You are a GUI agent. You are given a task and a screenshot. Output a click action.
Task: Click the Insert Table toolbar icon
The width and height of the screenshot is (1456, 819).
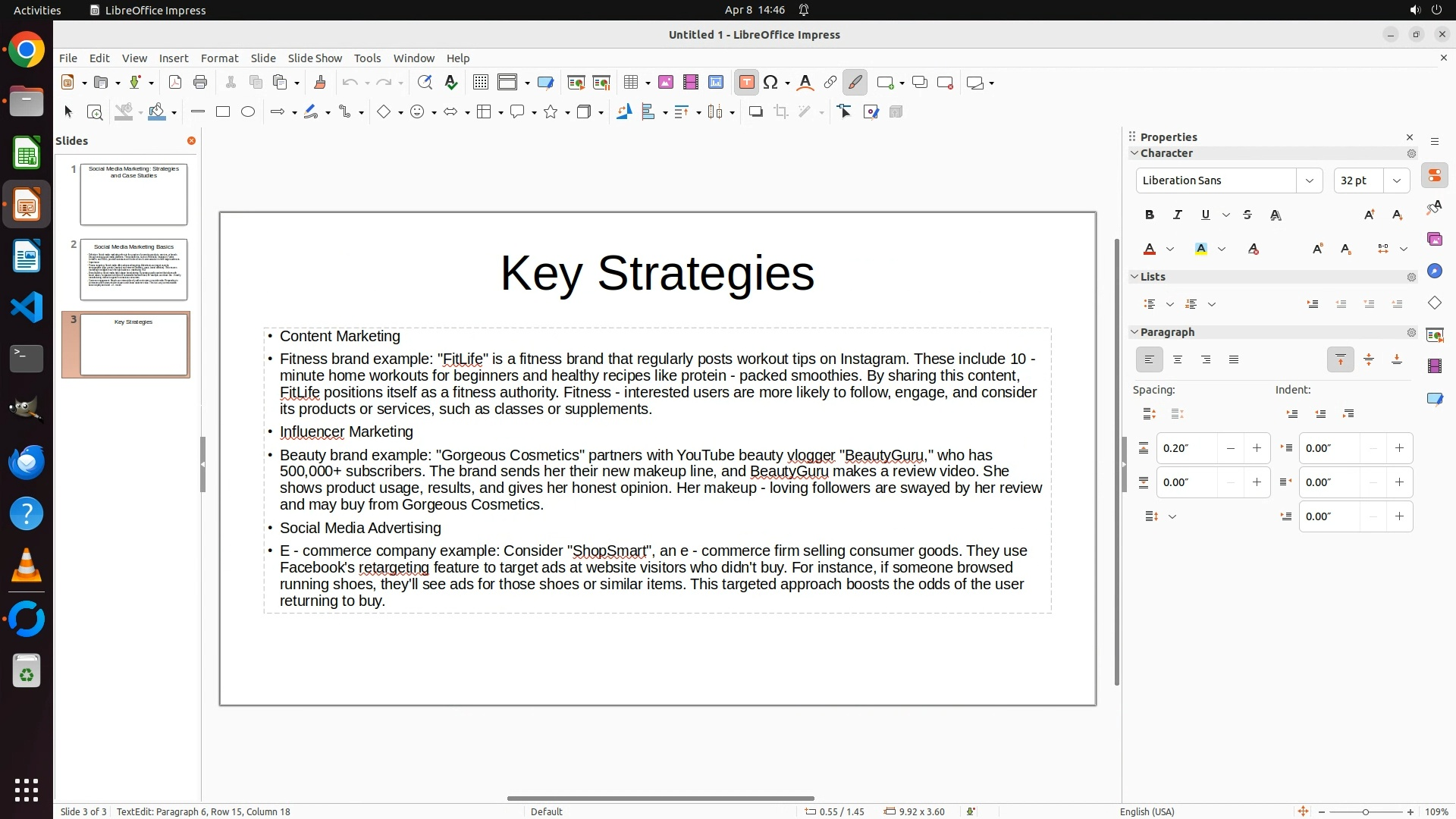pos(630,83)
